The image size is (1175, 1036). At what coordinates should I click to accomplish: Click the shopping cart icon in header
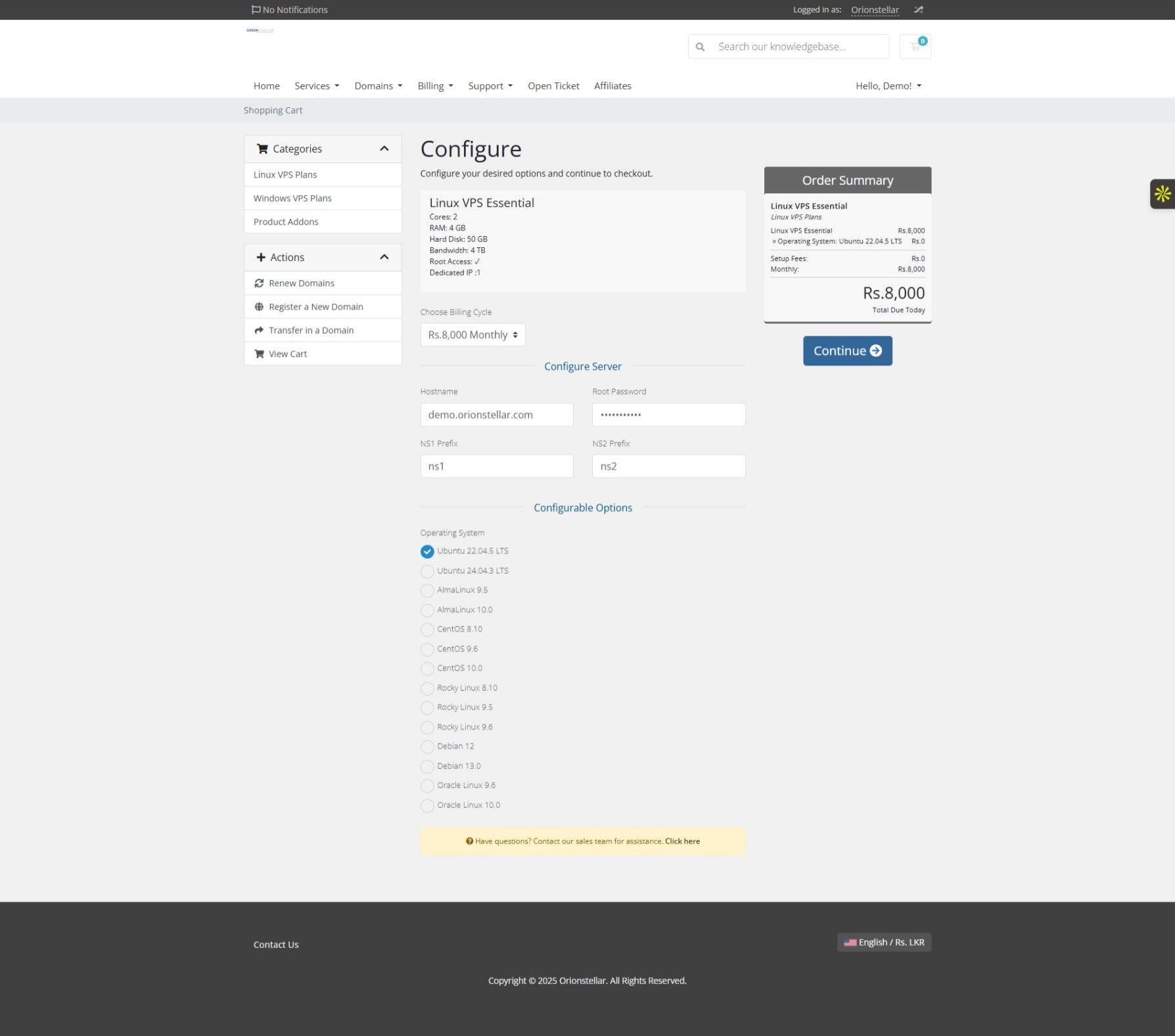point(915,47)
